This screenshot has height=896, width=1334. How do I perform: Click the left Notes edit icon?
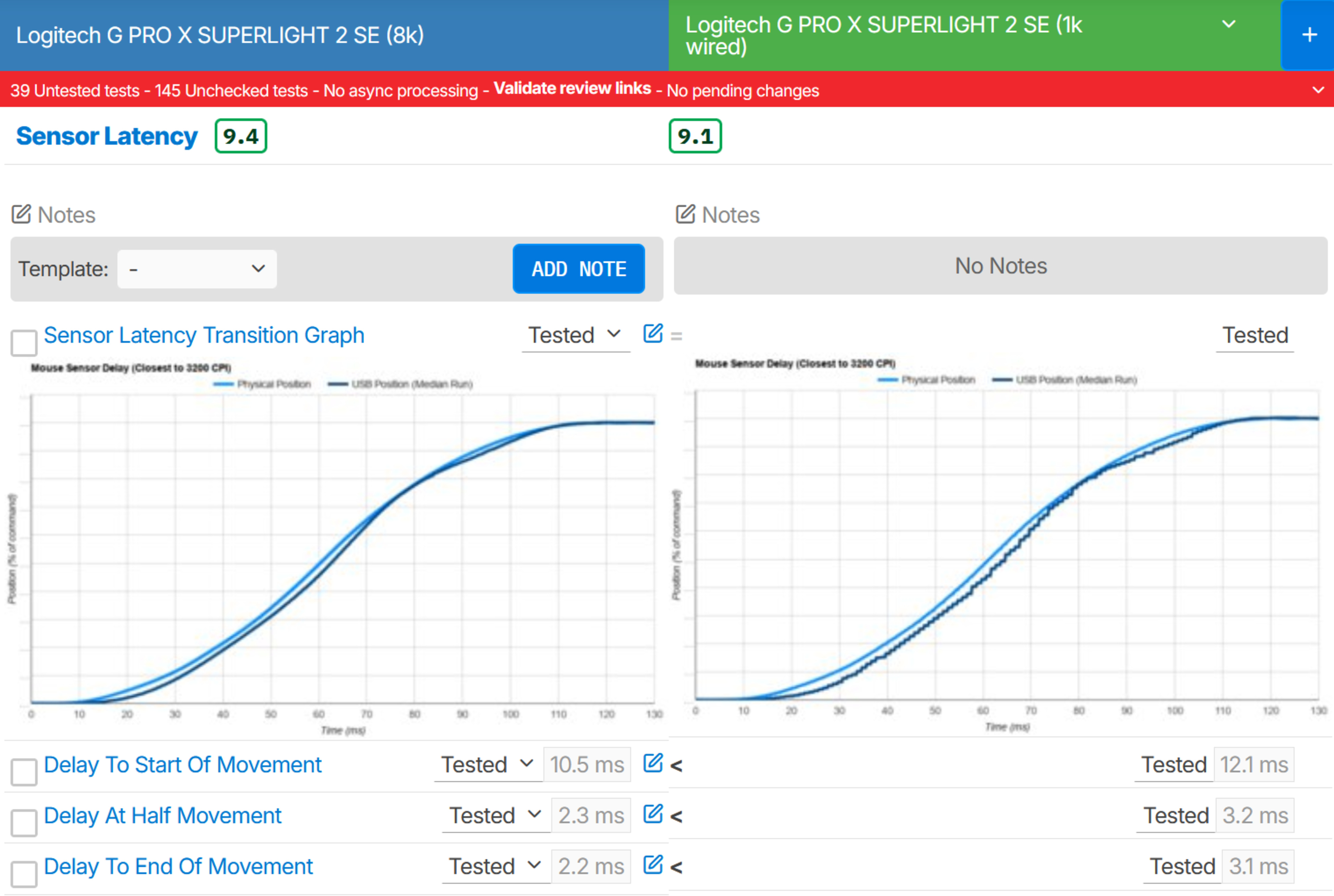click(x=22, y=214)
